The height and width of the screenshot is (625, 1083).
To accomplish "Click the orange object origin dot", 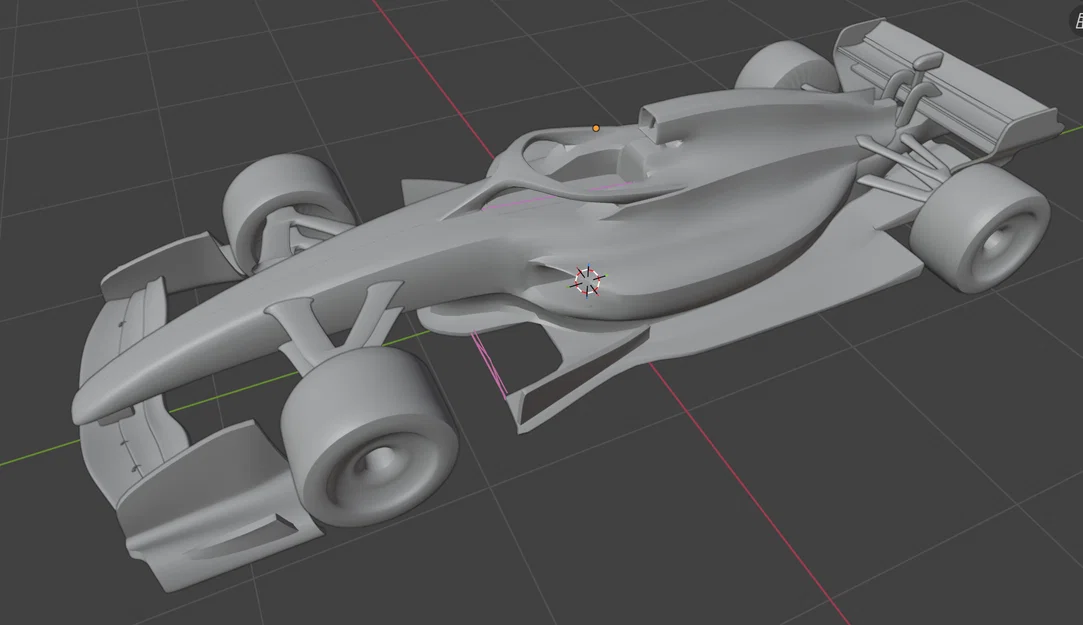I will [x=594, y=128].
